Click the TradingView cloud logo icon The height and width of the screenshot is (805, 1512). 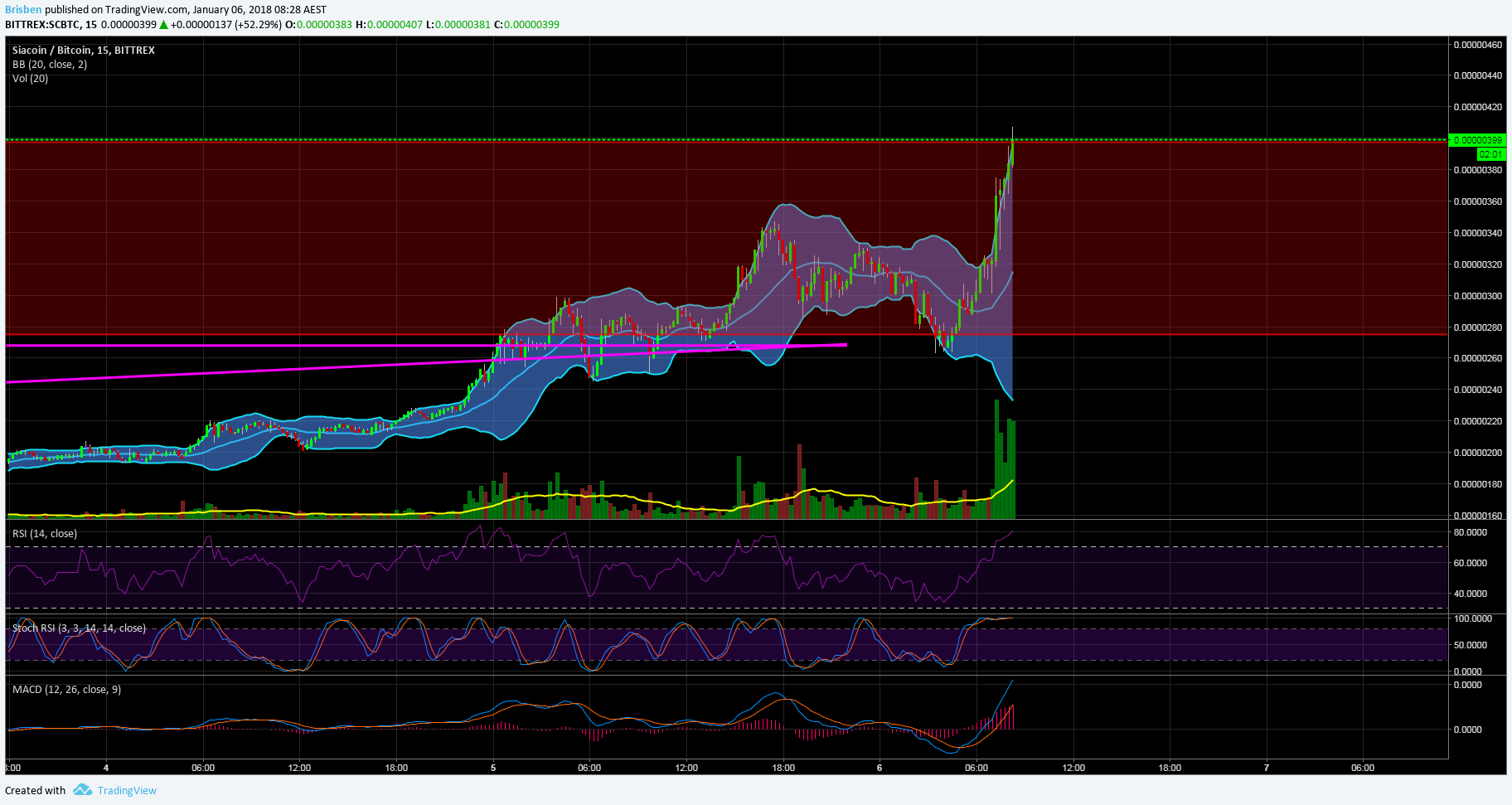point(82,790)
